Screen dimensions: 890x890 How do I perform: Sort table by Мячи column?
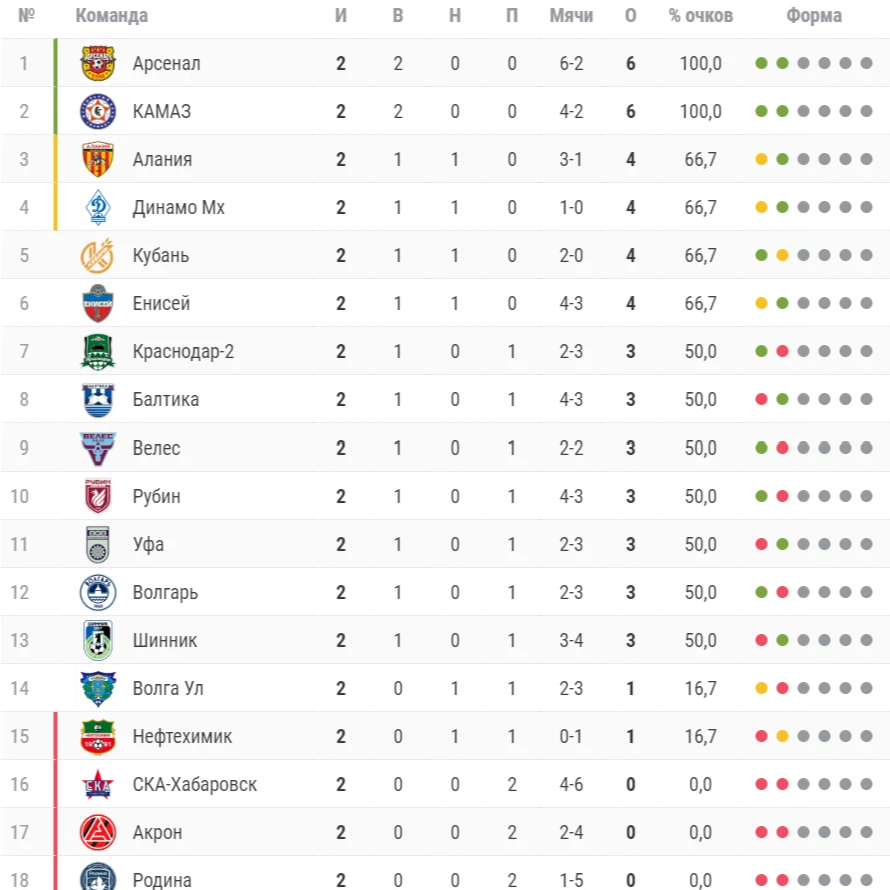click(x=571, y=15)
